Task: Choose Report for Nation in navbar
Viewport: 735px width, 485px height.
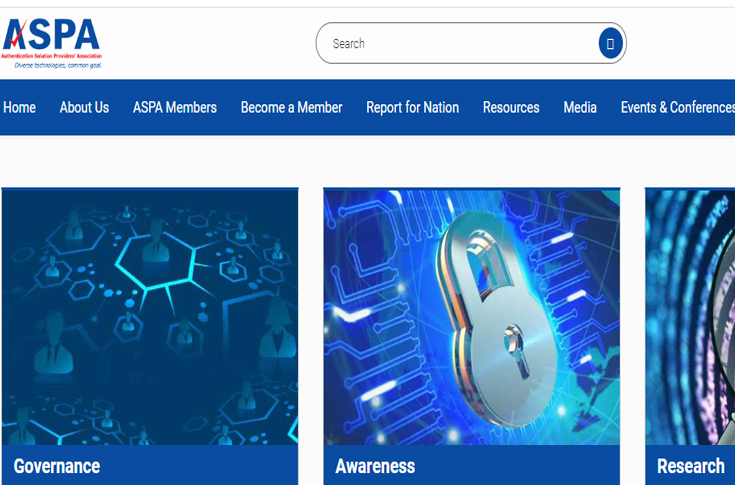Action: (412, 107)
